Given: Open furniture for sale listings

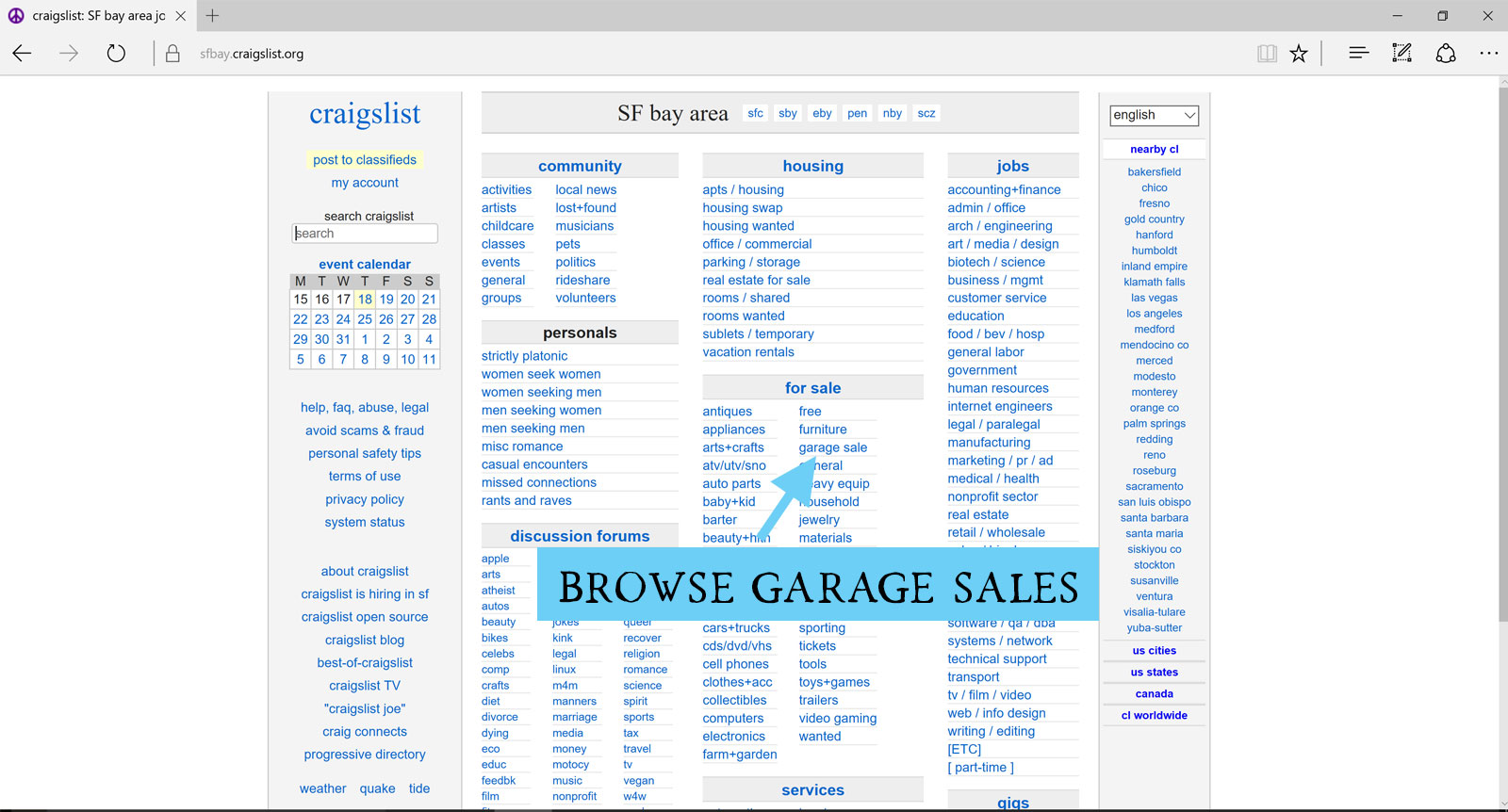Looking at the screenshot, I should [823, 430].
